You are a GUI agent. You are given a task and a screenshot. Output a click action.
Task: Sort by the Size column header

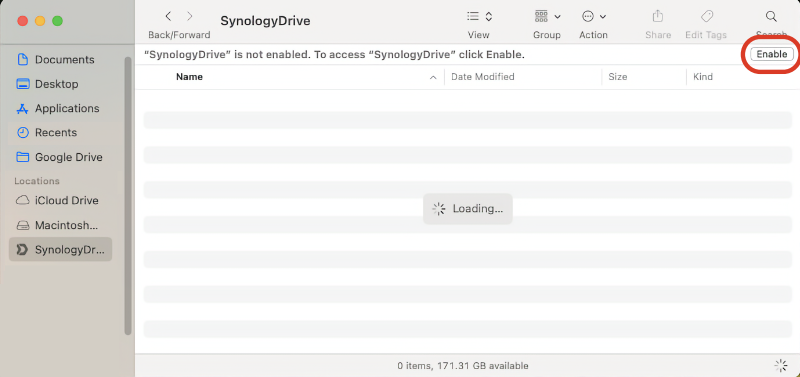tap(617, 77)
